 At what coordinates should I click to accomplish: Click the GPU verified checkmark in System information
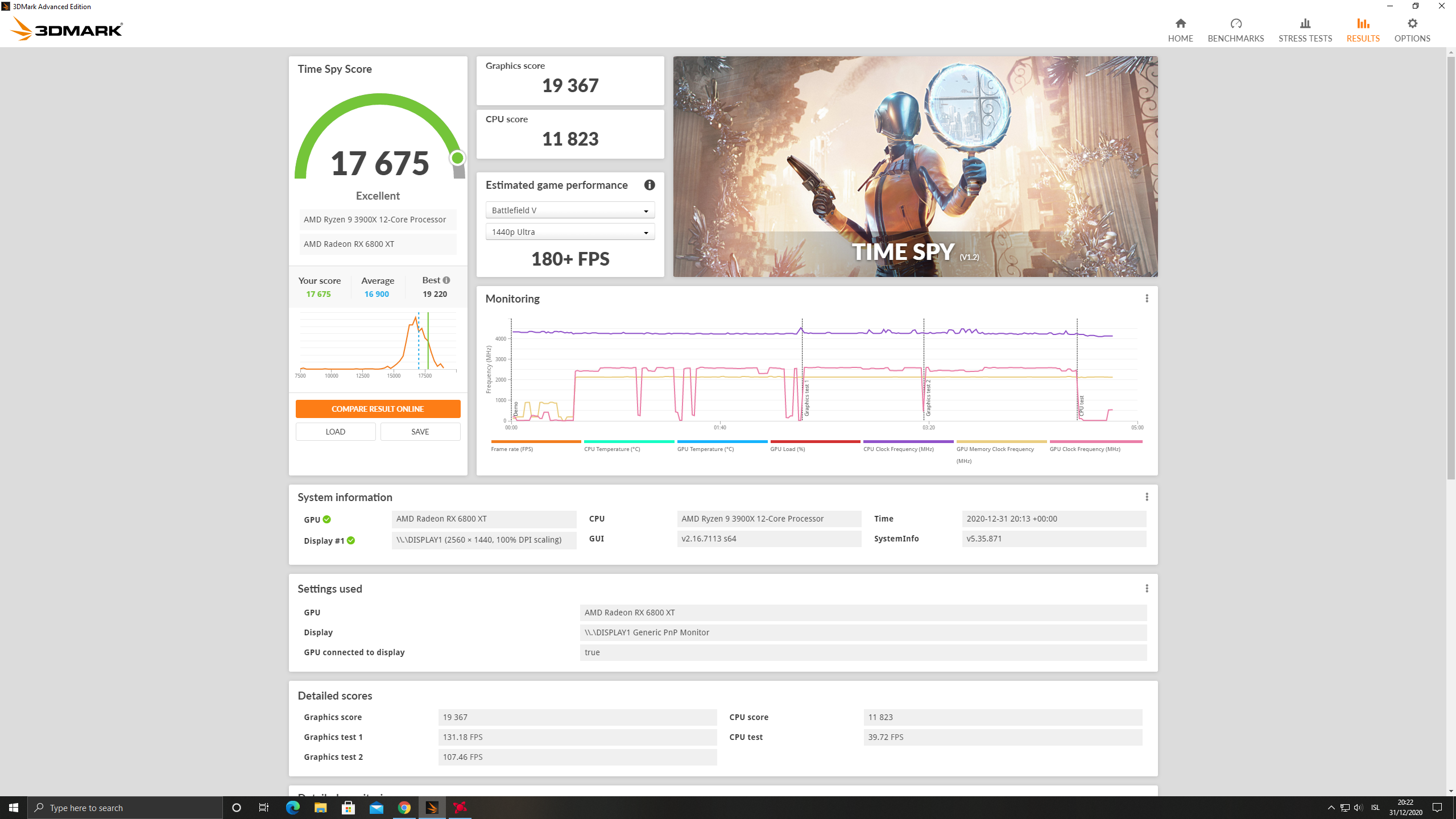pyautogui.click(x=327, y=519)
